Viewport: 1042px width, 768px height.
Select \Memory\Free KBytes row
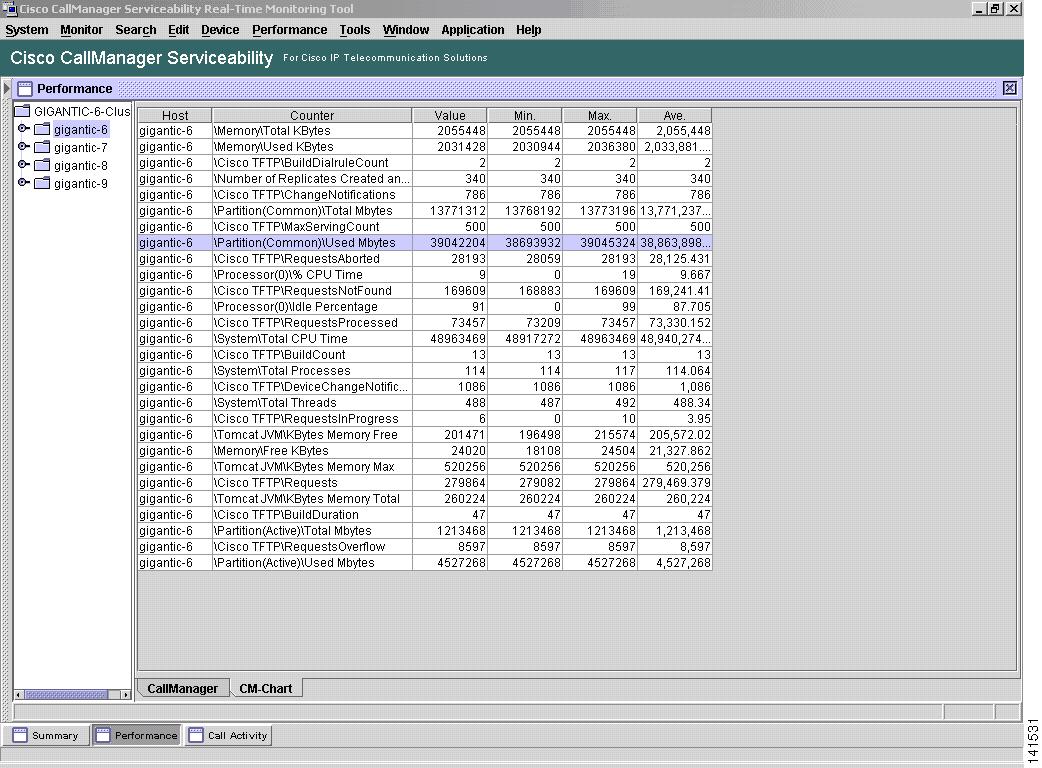425,450
